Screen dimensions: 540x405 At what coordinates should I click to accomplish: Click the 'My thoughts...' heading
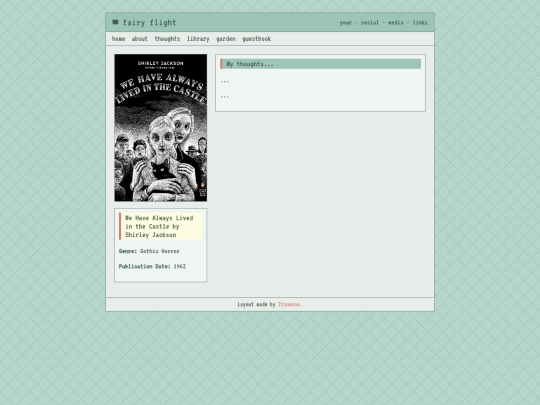pos(321,64)
